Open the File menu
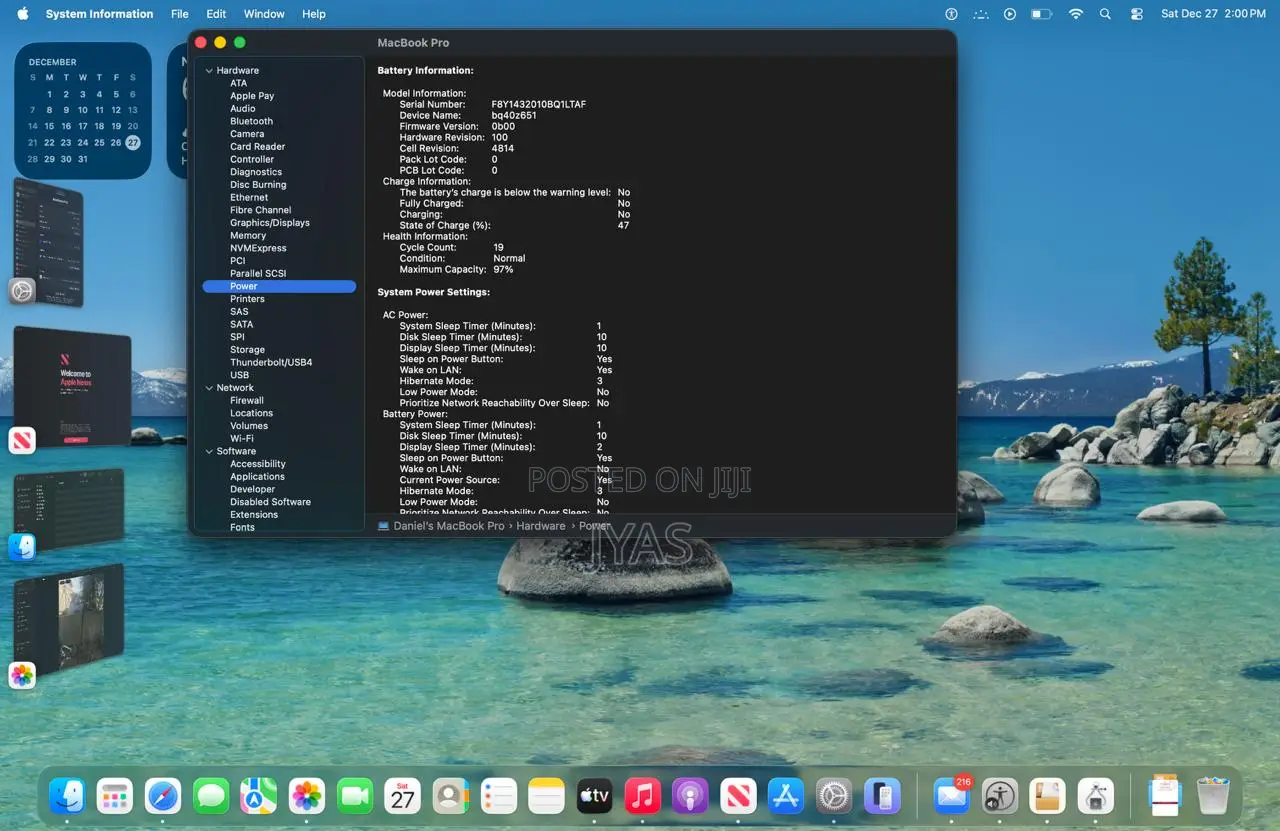 (x=179, y=14)
